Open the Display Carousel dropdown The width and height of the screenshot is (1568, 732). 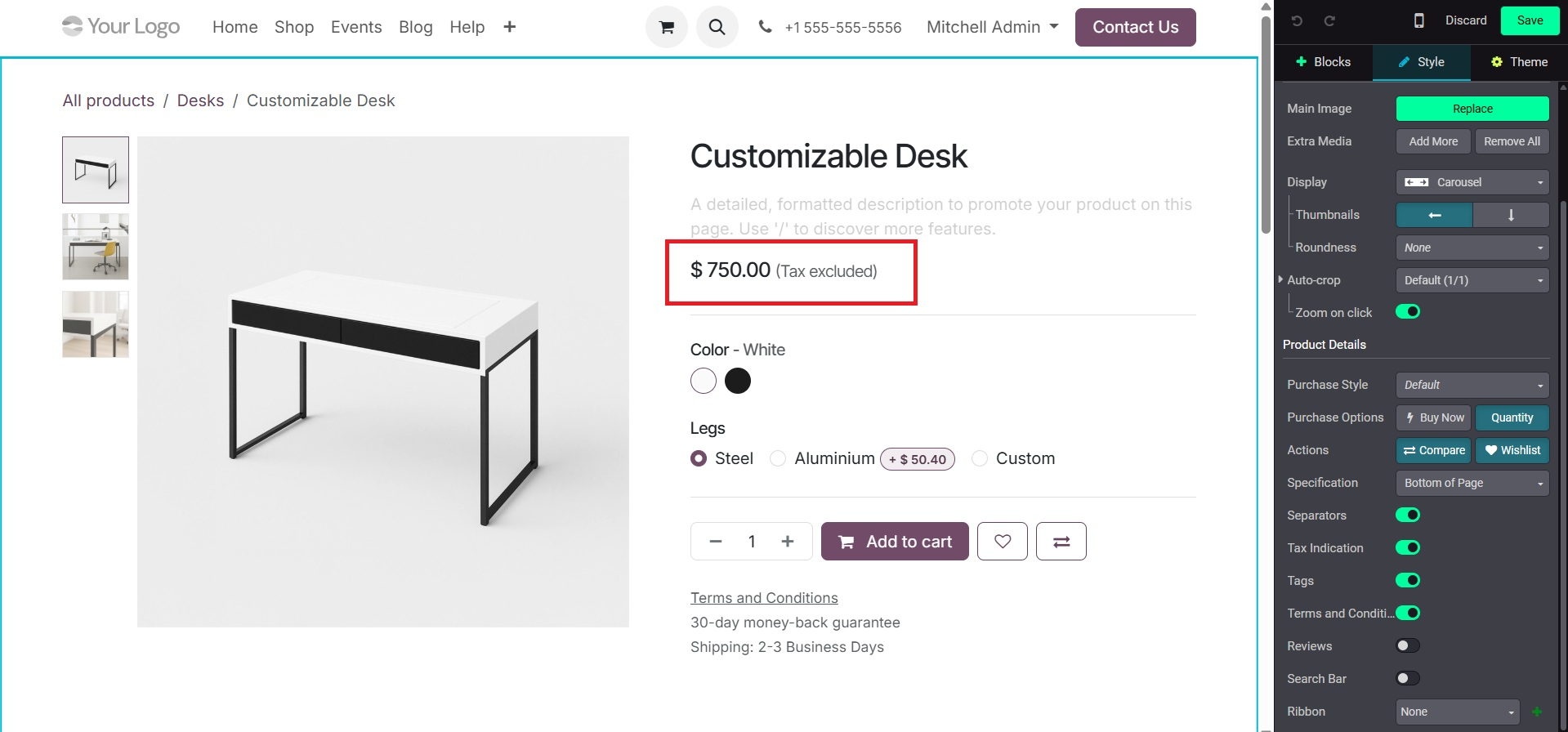pyautogui.click(x=1472, y=182)
